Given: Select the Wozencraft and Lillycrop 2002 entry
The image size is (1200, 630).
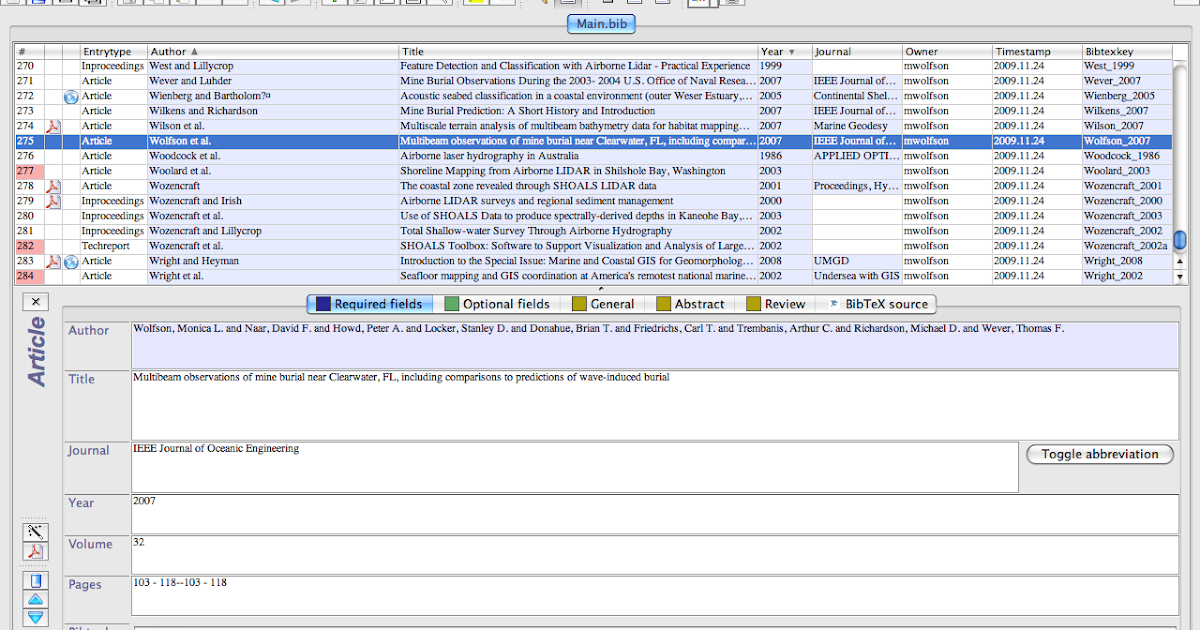Looking at the screenshot, I should 593,231.
